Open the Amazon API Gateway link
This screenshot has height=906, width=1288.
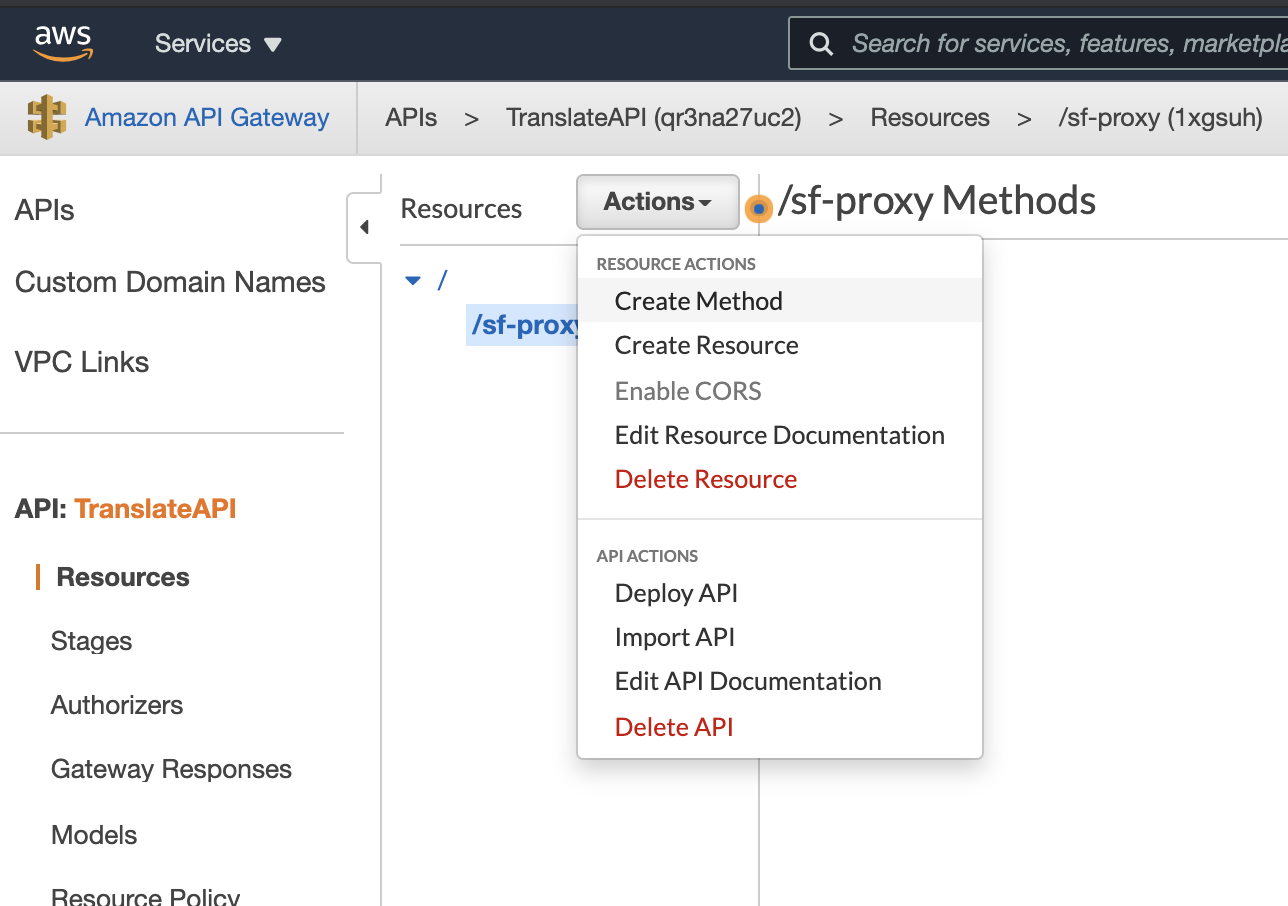pyautogui.click(x=207, y=118)
